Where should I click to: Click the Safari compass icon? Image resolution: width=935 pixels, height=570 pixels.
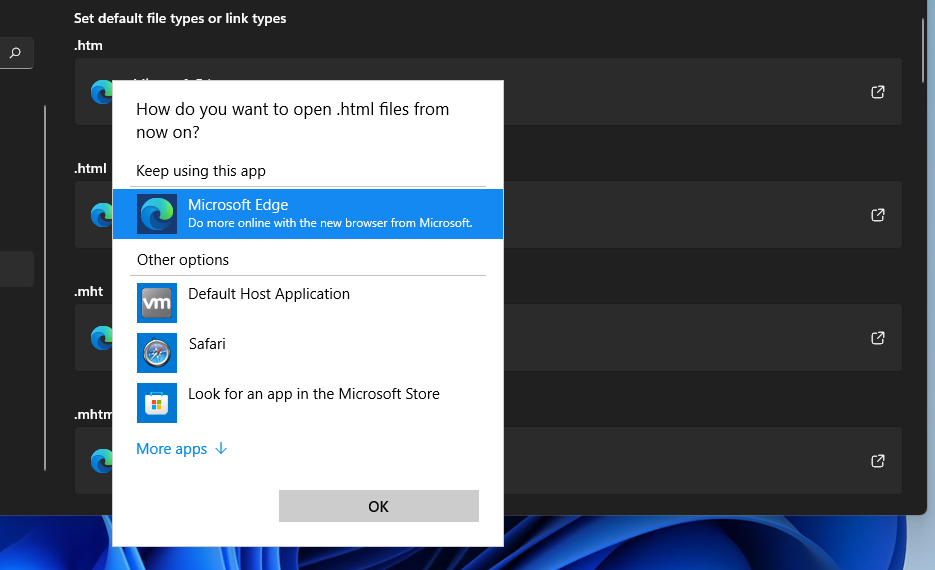pyautogui.click(x=157, y=353)
